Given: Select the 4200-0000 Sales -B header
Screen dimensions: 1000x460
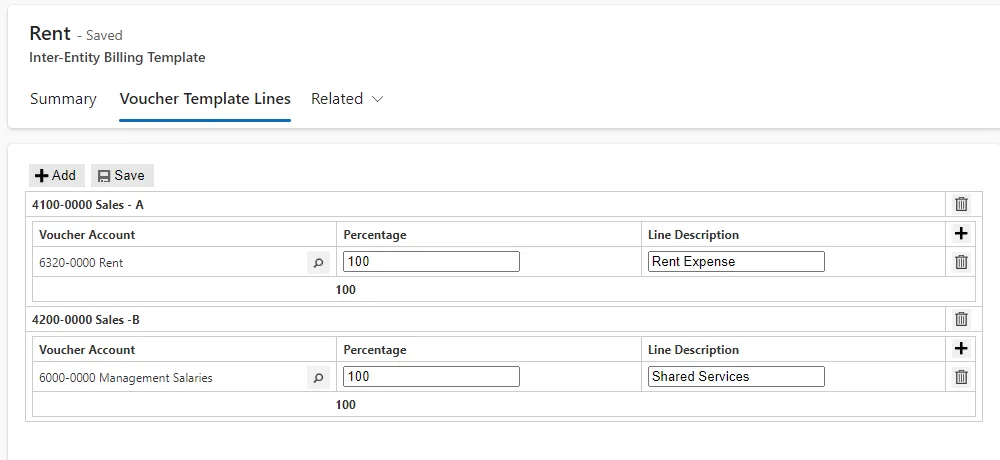Looking at the screenshot, I should (85, 320).
